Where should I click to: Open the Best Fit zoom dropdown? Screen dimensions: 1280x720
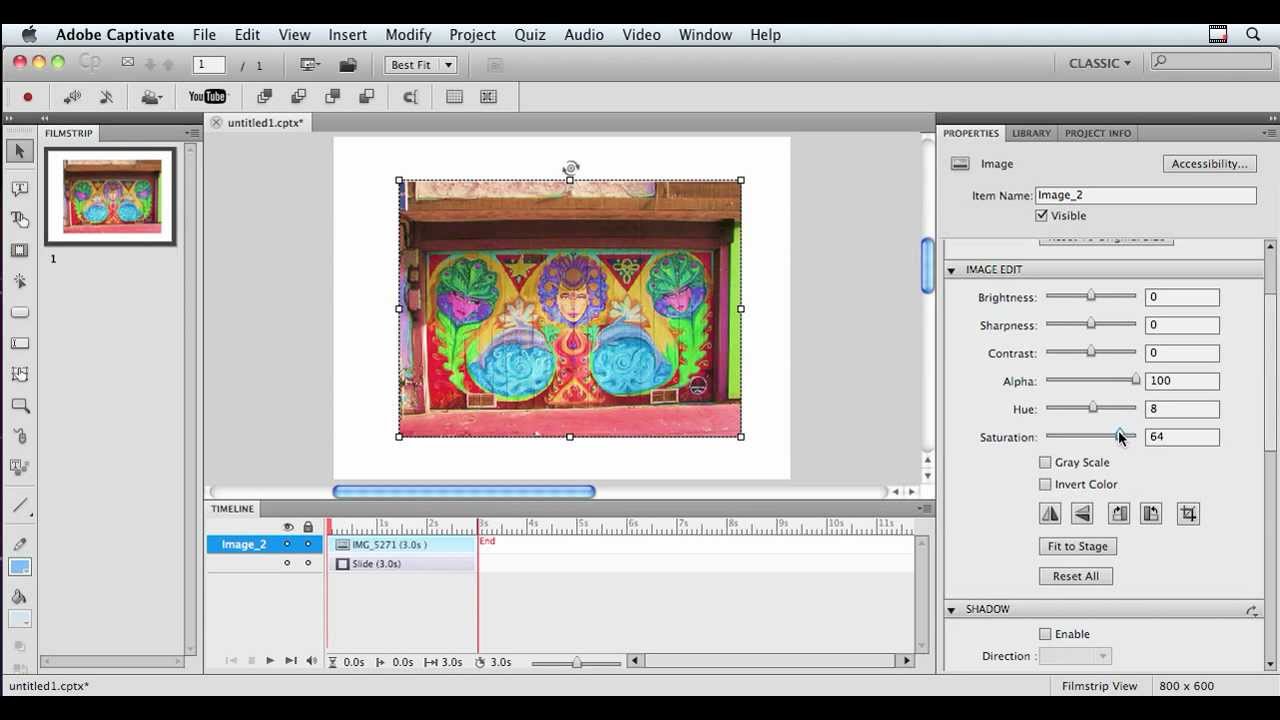(x=420, y=65)
